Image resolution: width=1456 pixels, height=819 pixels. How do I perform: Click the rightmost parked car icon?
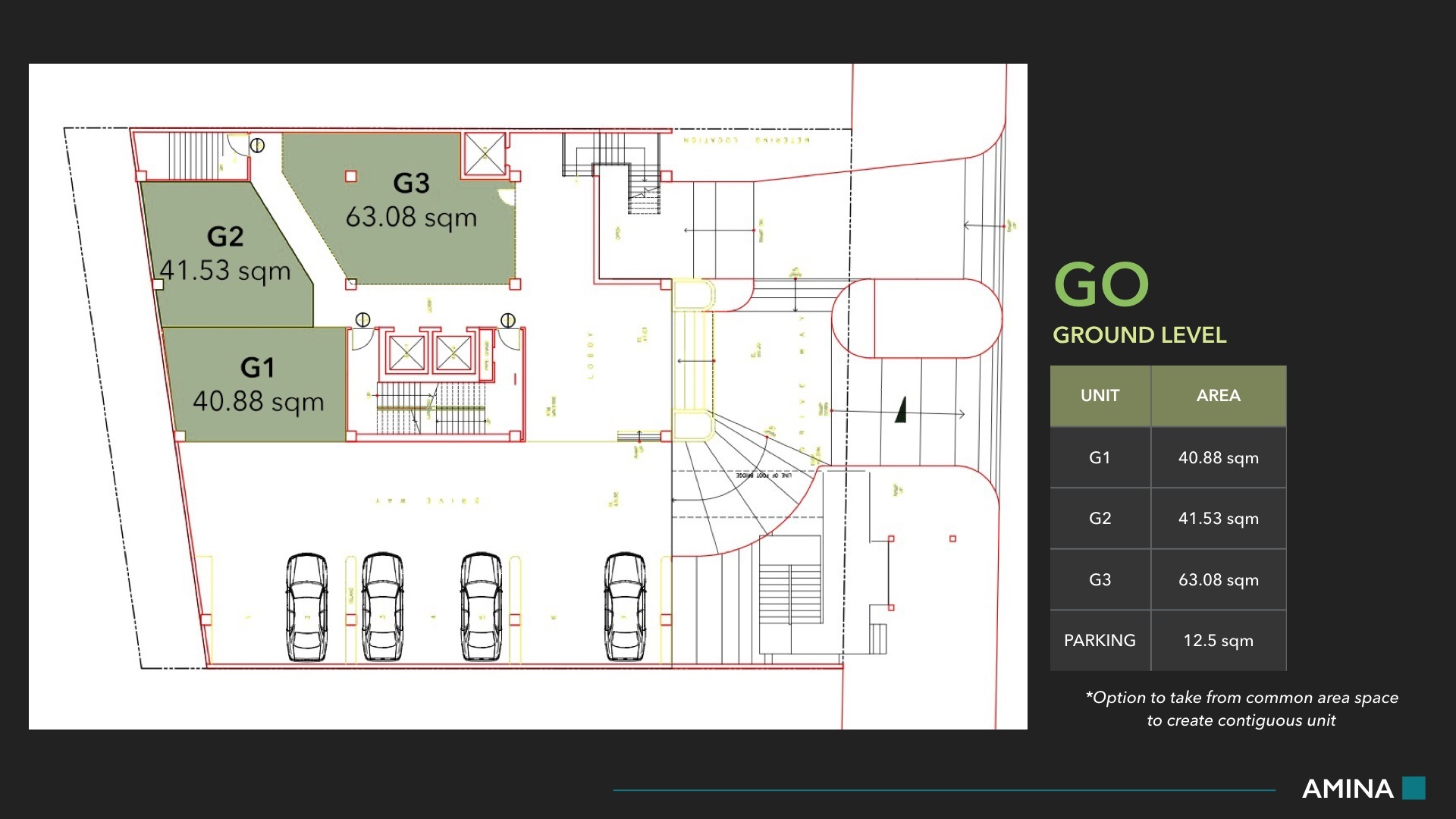625,607
